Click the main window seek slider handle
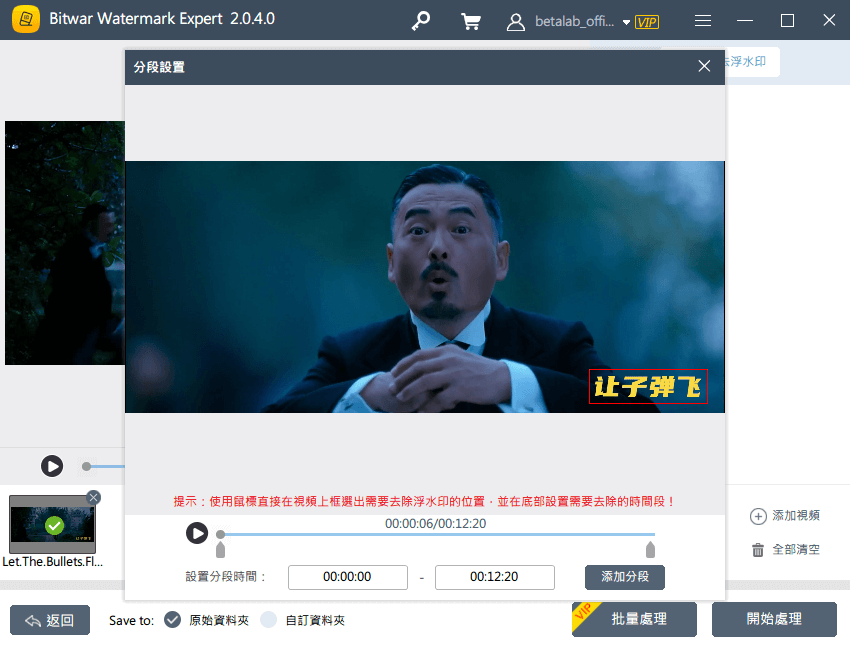The width and height of the screenshot is (850, 650). point(86,466)
